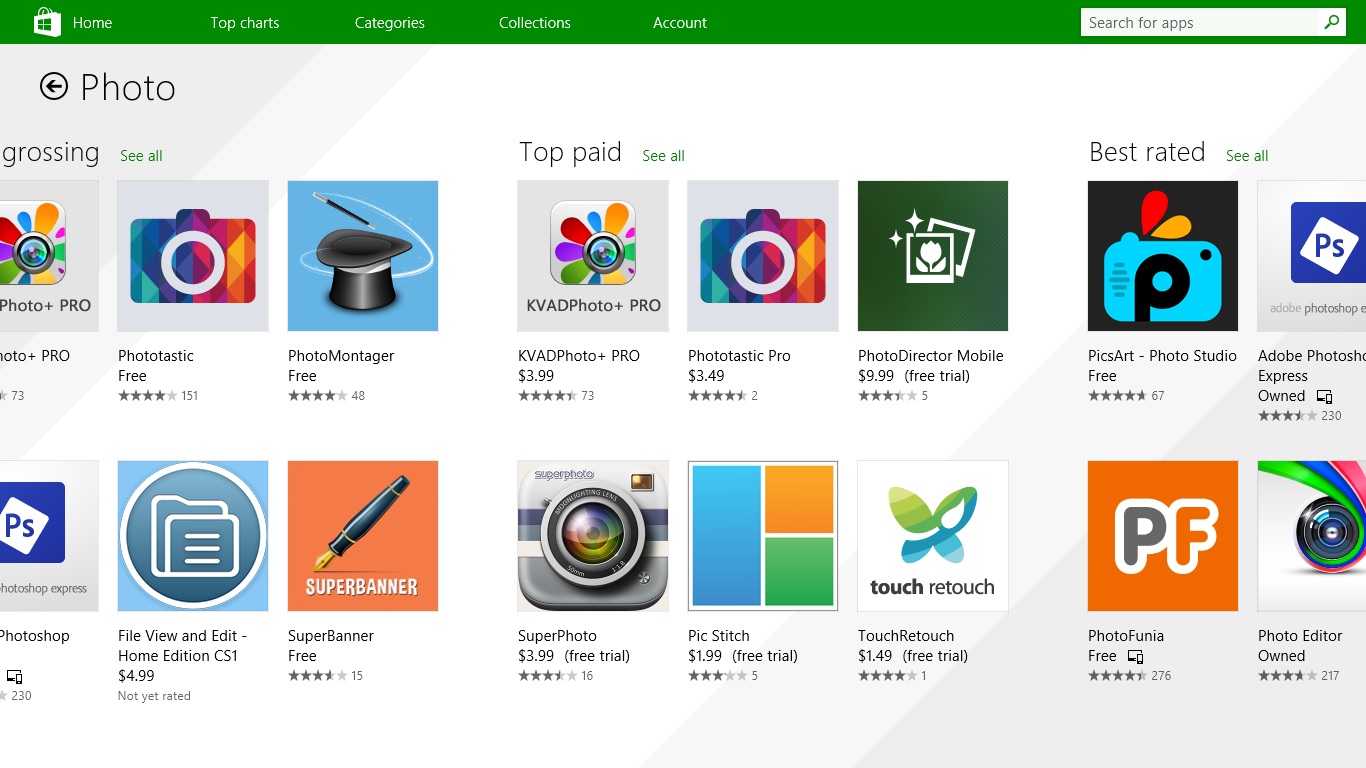Open the TouchRetouch butterfly tile
1366x768 pixels.
coord(933,536)
